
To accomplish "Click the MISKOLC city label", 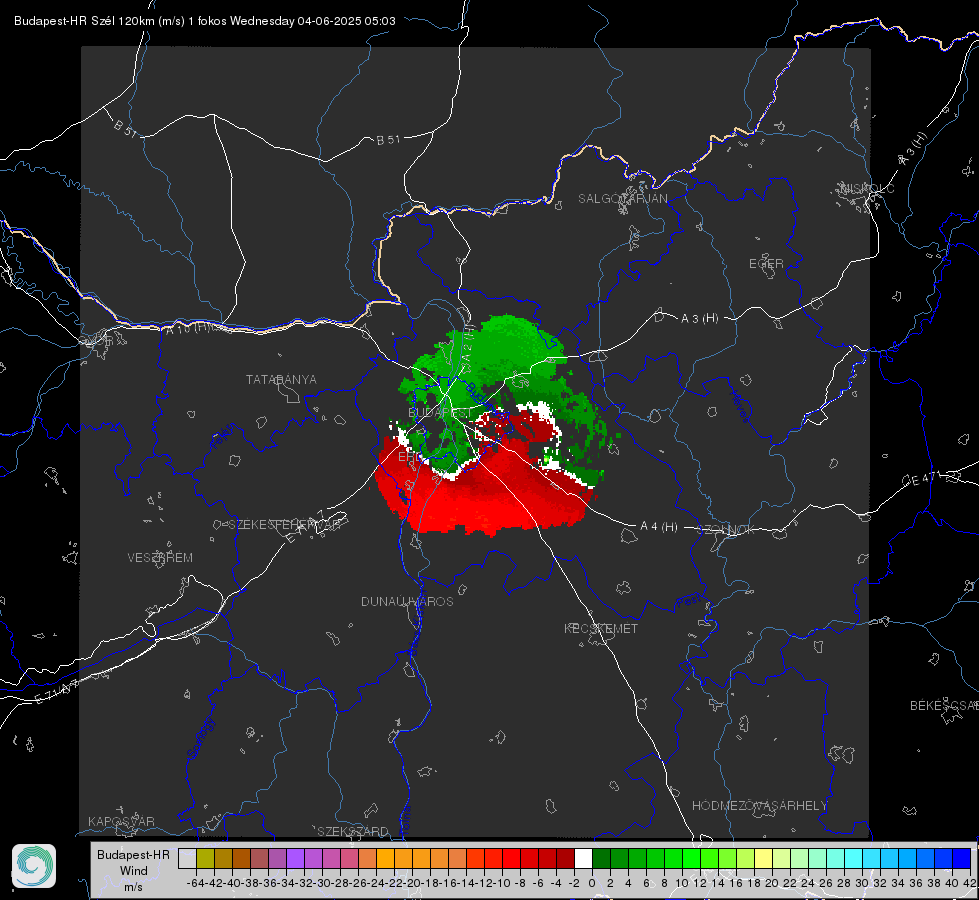I will (867, 188).
